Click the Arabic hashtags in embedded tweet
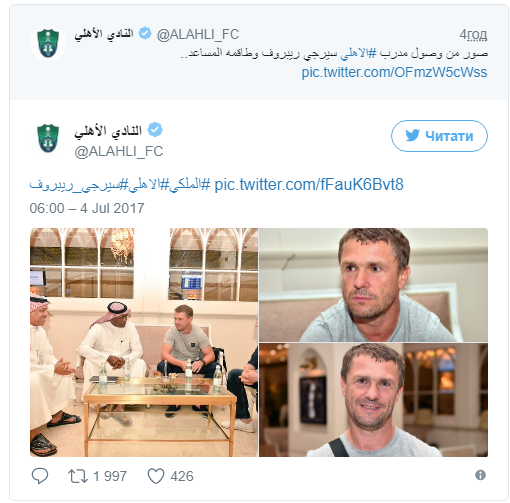The width and height of the screenshot is (510, 503). [x=120, y=184]
